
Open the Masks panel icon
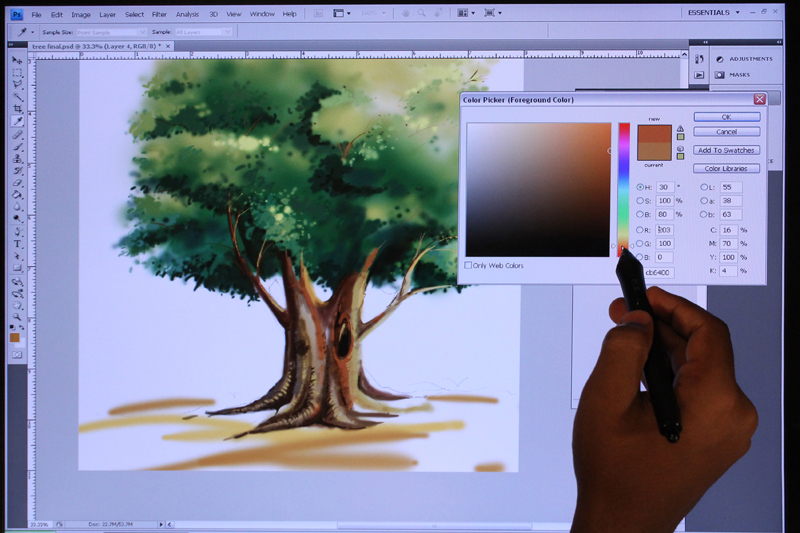pos(720,75)
